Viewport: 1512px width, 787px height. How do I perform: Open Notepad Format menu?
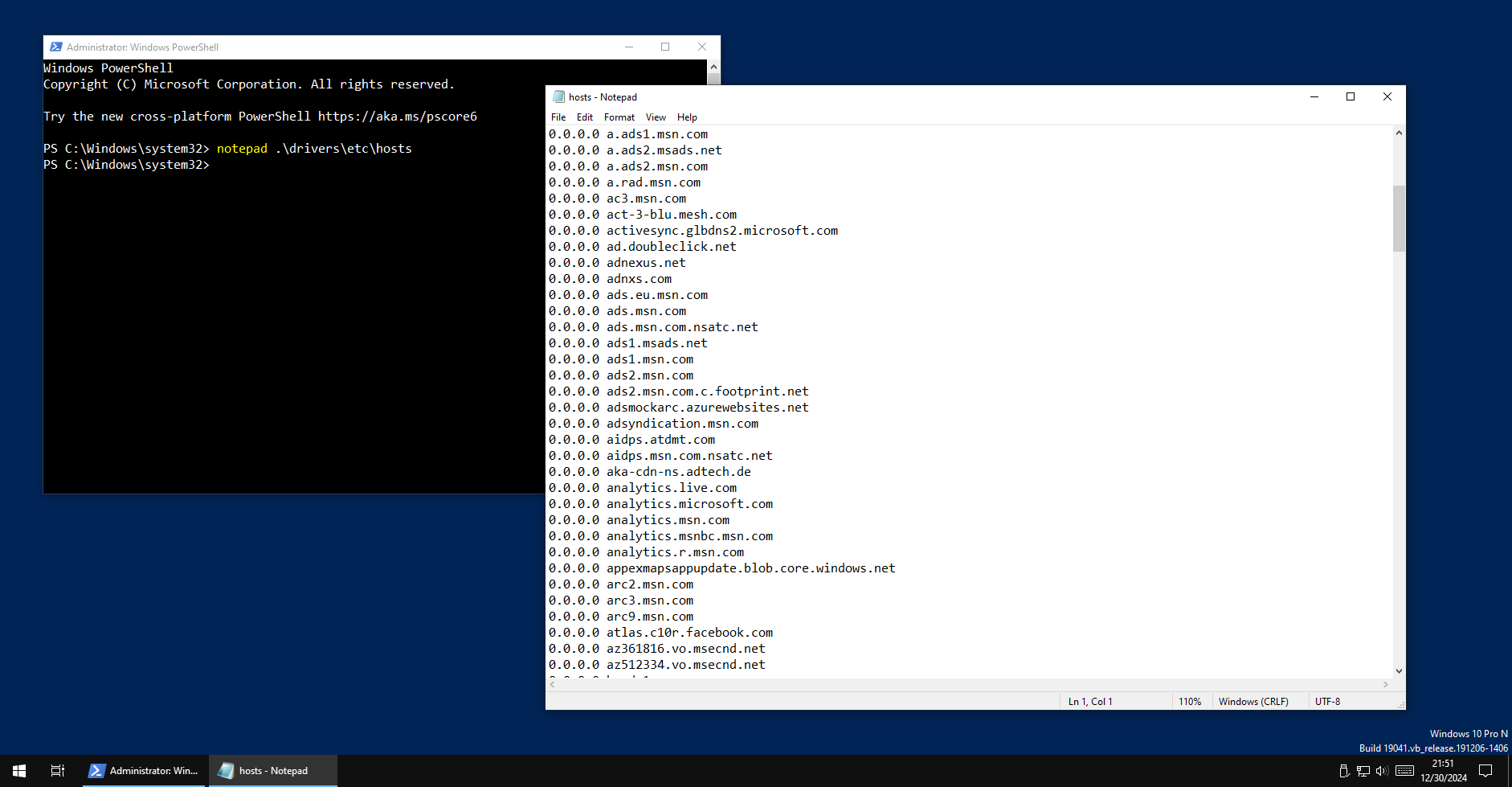(619, 117)
